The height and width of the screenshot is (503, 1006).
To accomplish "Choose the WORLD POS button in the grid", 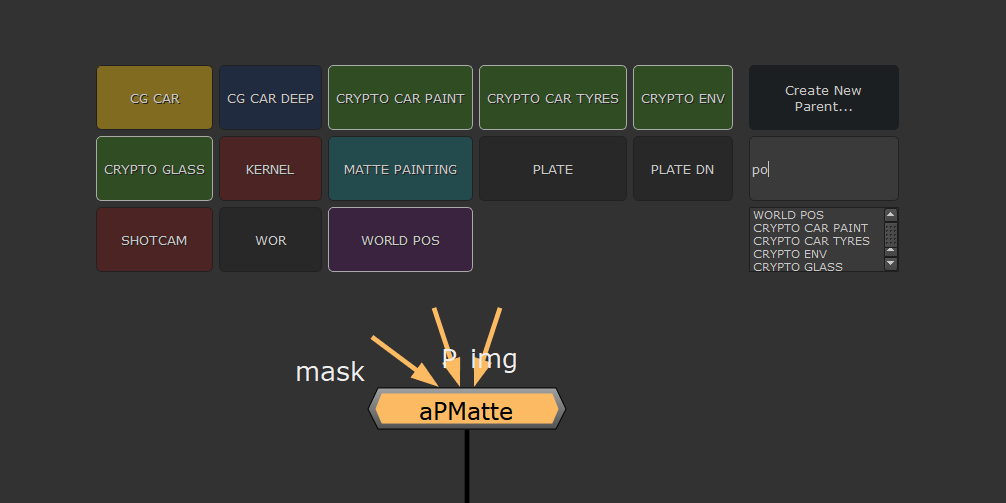I will pyautogui.click(x=400, y=240).
